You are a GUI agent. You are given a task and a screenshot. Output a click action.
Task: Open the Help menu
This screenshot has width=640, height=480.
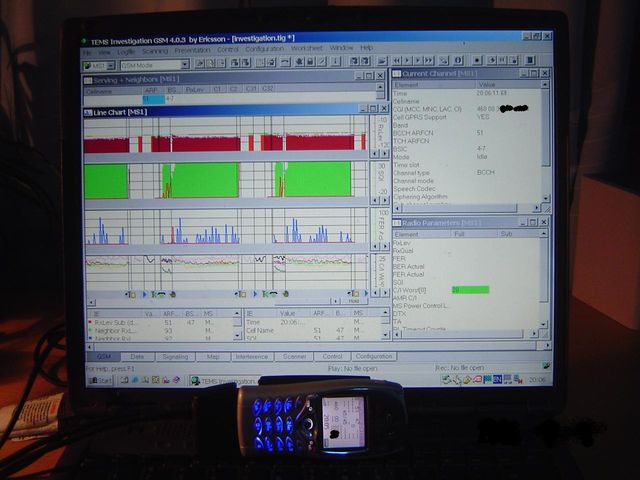pyautogui.click(x=367, y=47)
